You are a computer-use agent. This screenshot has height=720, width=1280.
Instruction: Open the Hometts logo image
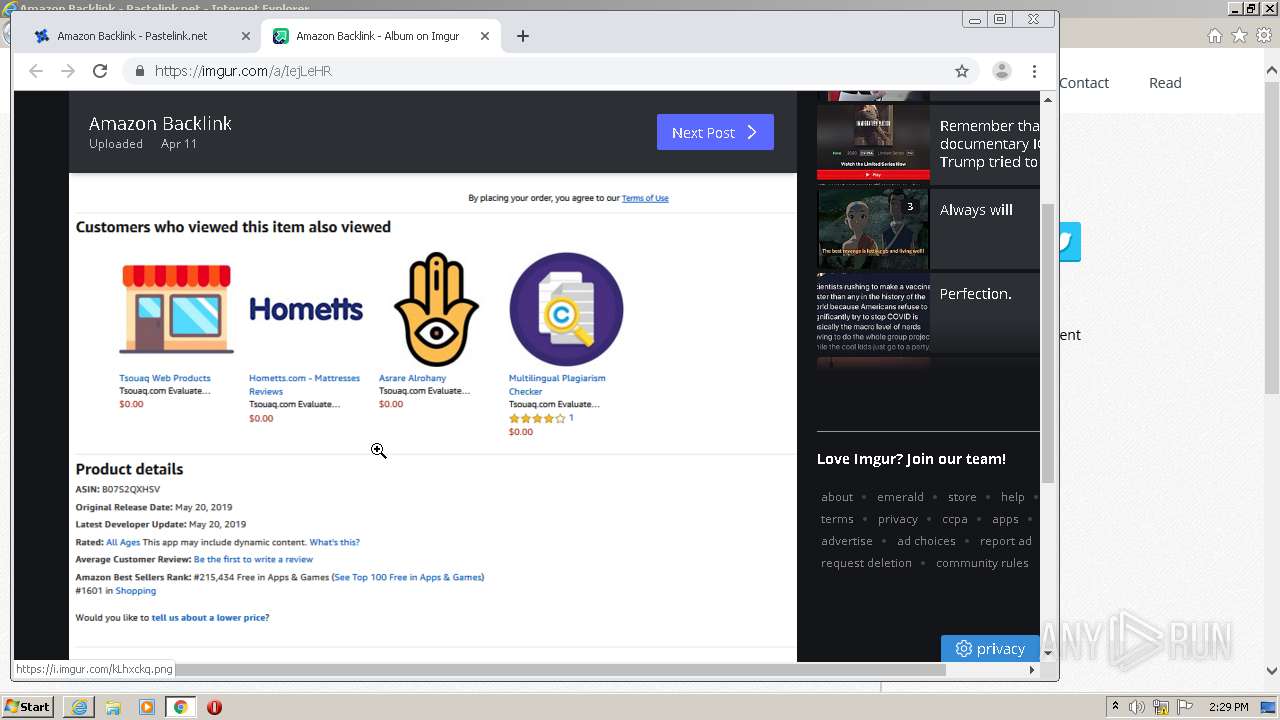click(x=306, y=310)
